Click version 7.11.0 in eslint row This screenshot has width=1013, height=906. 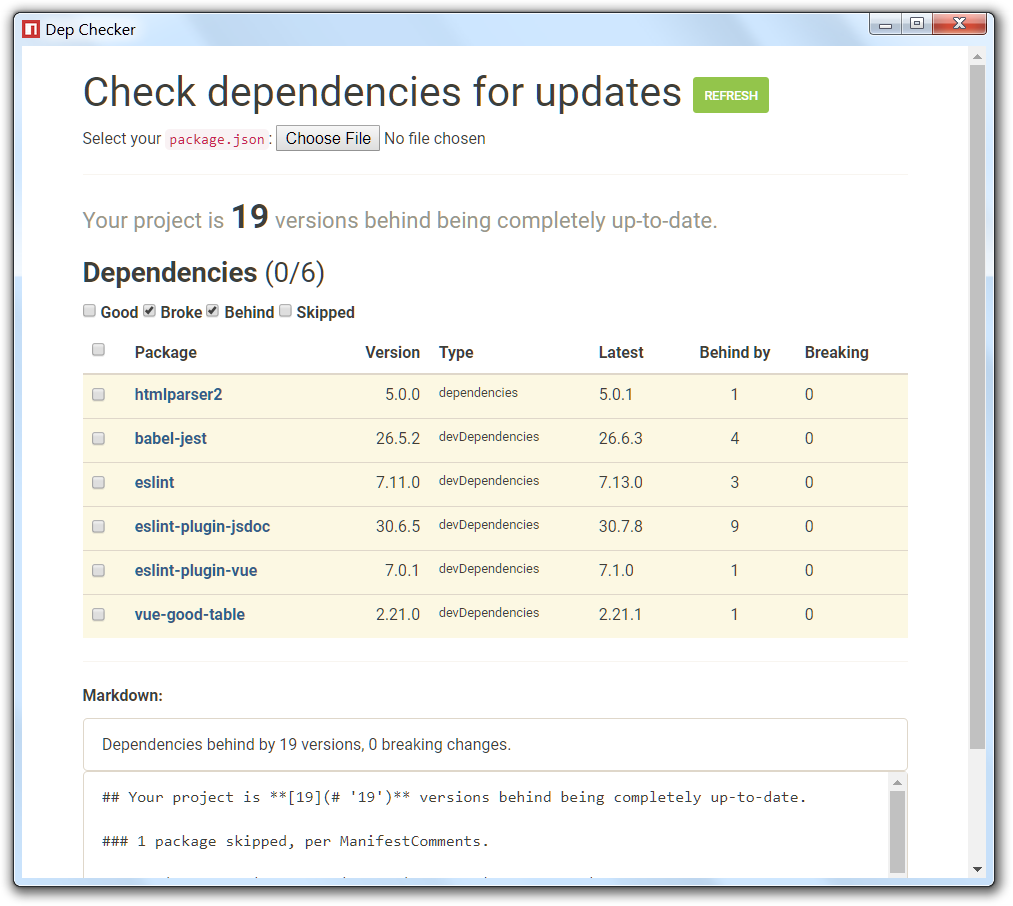(397, 482)
